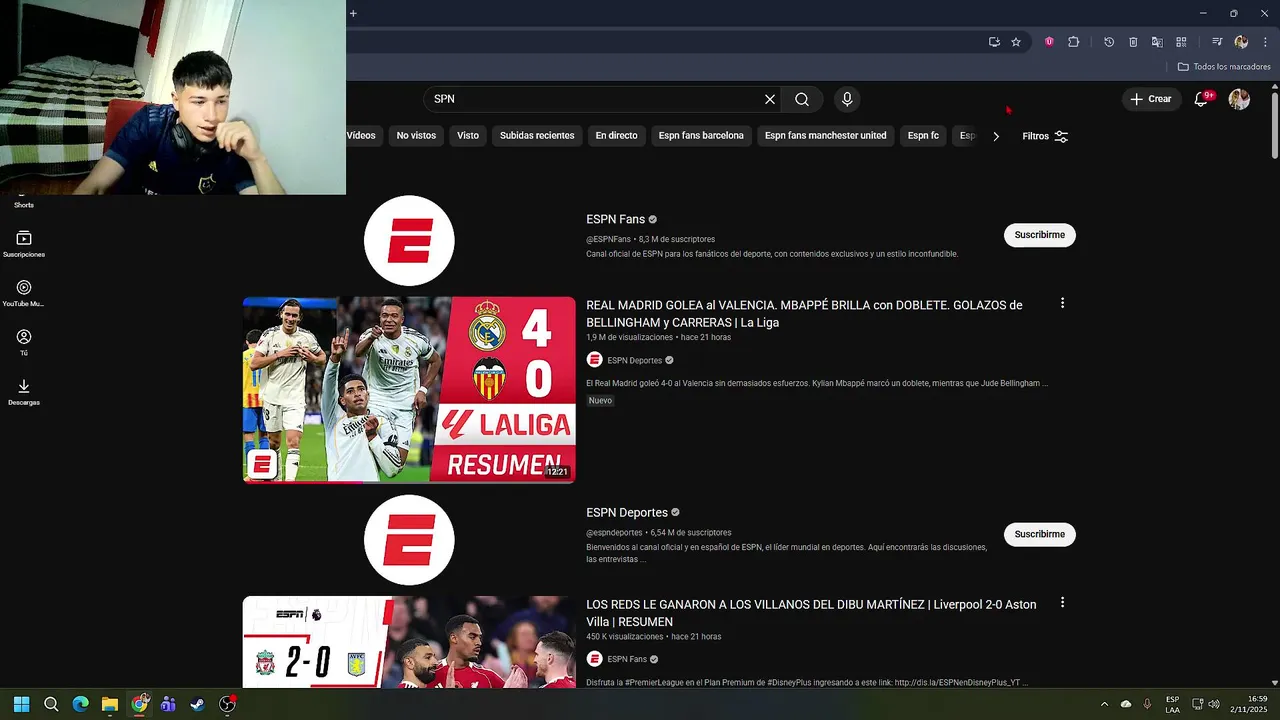The width and height of the screenshot is (1280, 720).
Task: Open the YouTube account avatar menu
Action: (1239, 99)
